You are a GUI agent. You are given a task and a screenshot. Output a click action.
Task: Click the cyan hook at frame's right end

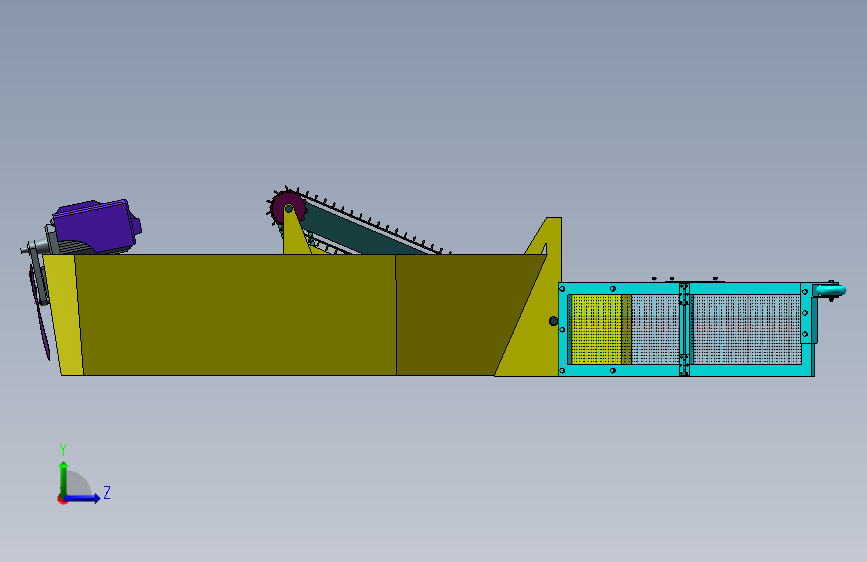(831, 290)
